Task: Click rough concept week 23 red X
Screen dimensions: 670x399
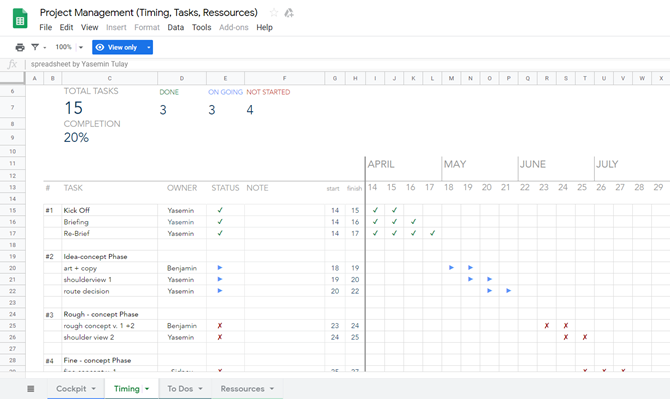Action: [x=547, y=326]
